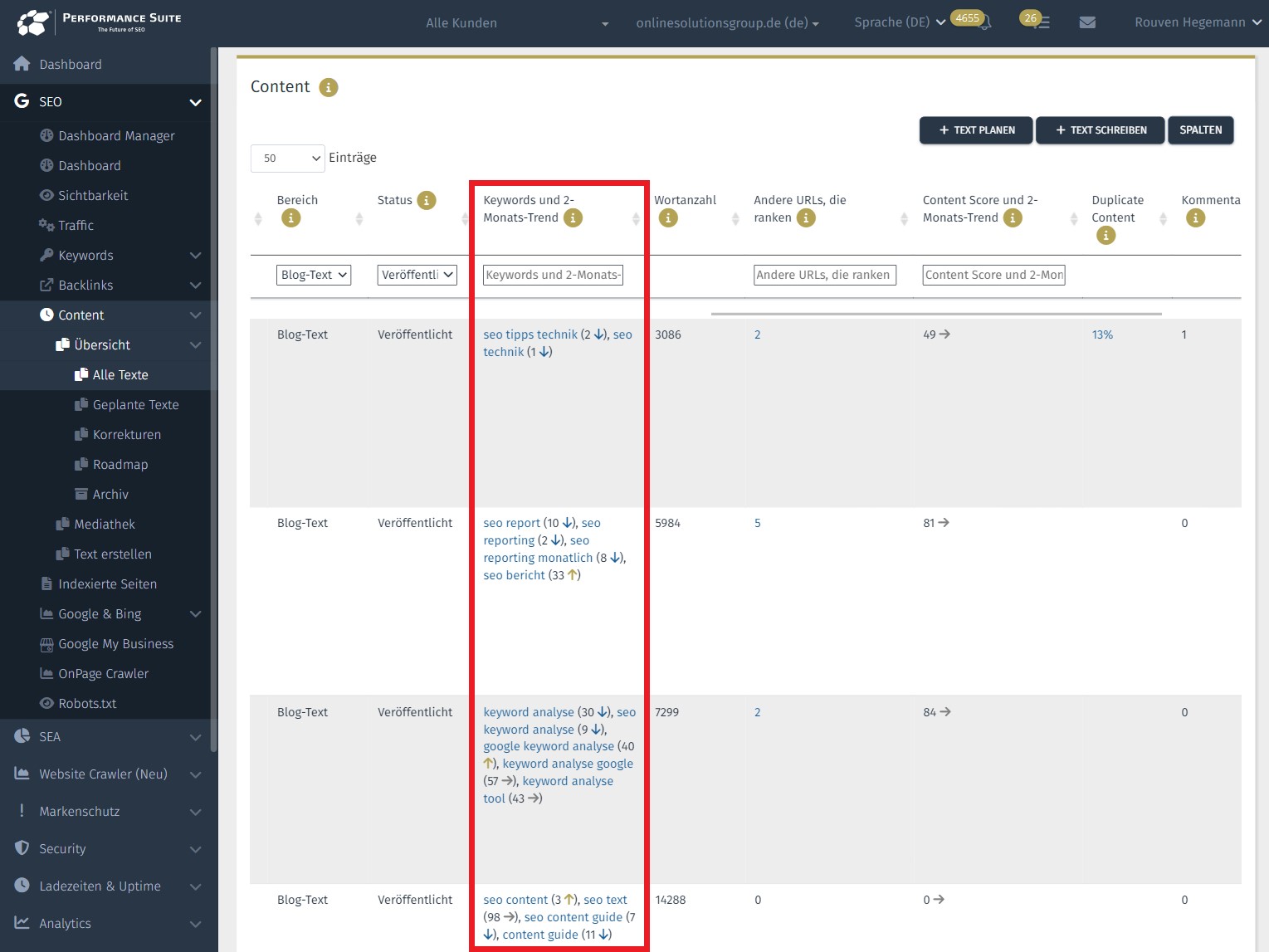Expand the Google & Bing section

pos(196,613)
